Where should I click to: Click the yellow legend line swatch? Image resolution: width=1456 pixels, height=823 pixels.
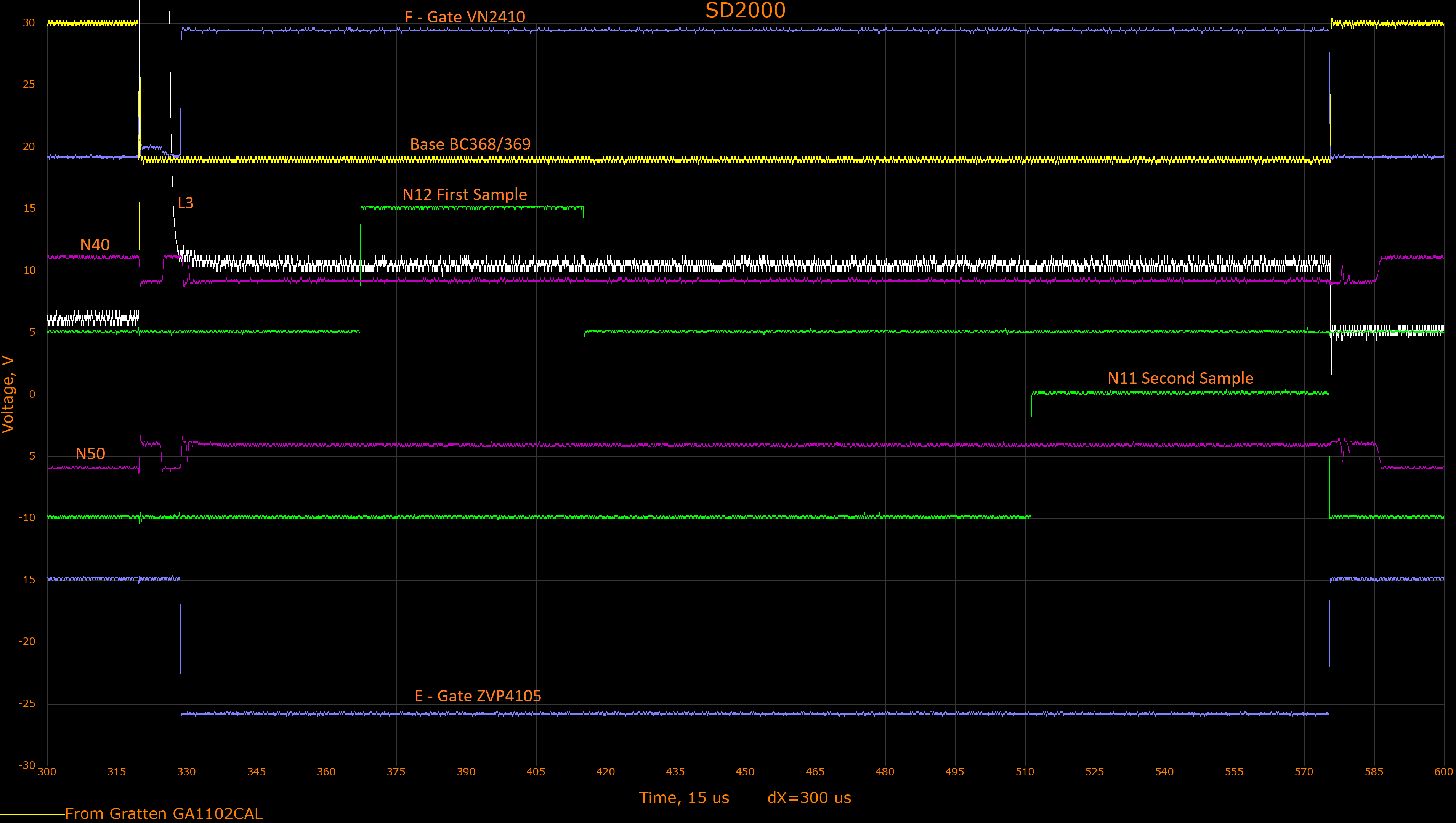point(32,814)
